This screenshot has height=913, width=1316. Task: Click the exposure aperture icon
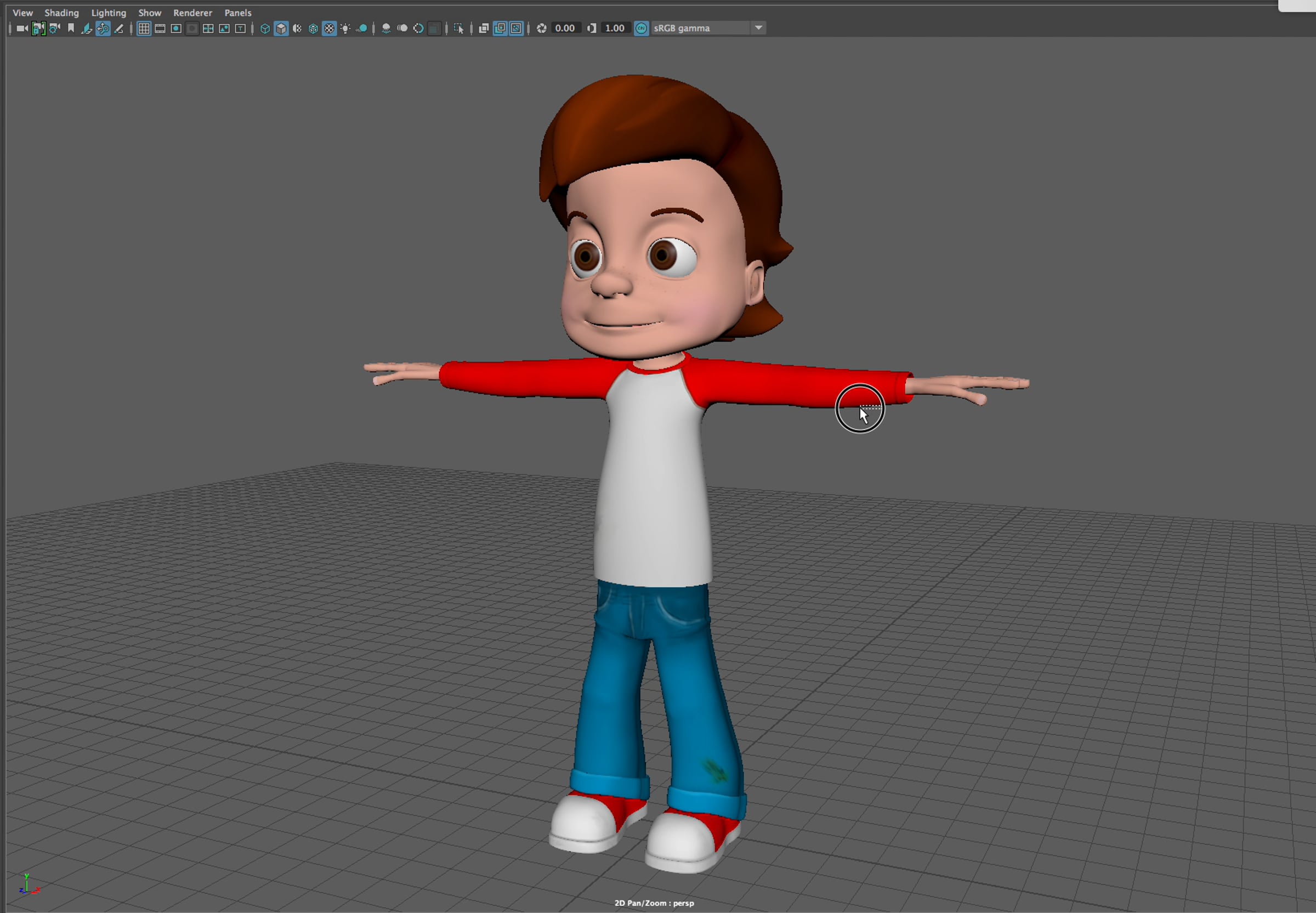click(542, 28)
